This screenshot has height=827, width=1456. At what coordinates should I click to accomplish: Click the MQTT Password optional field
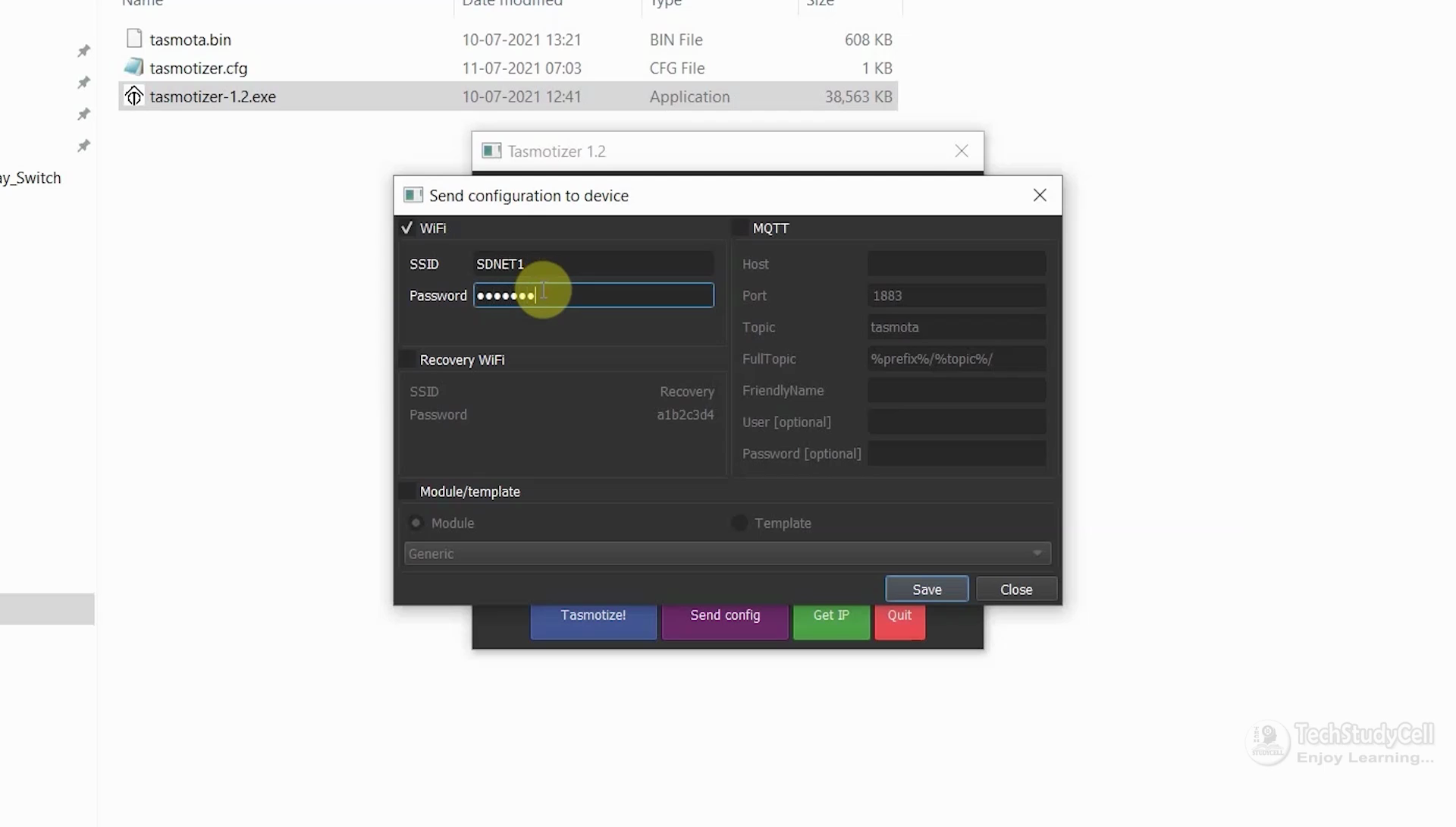point(957,454)
